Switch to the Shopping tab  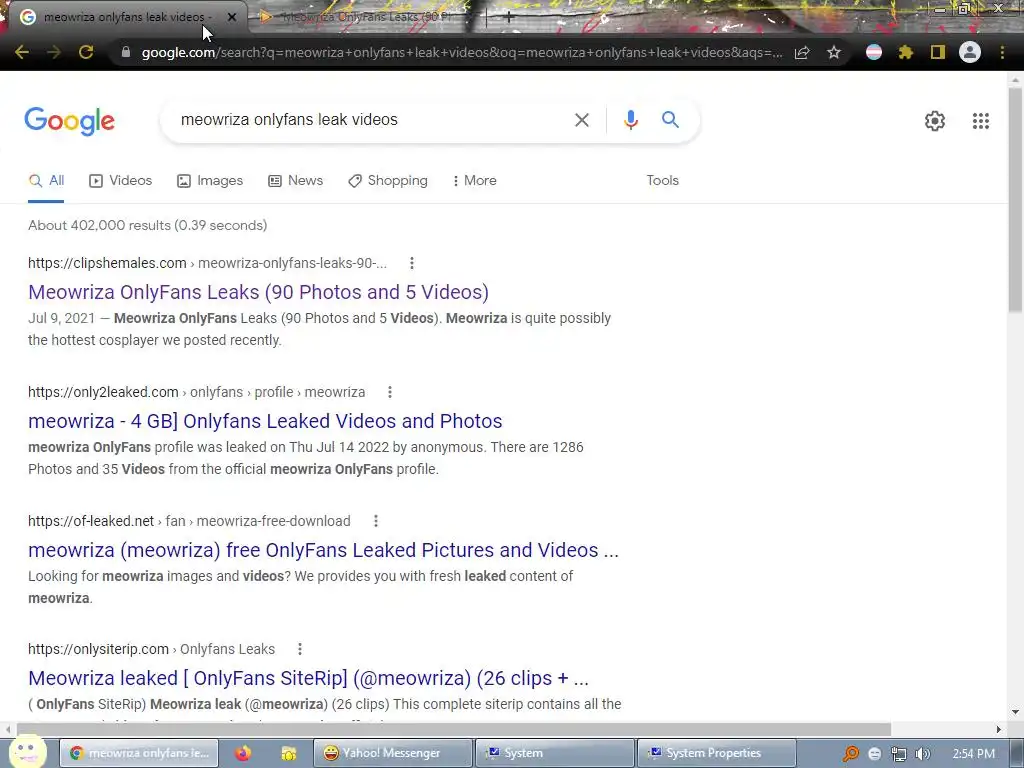click(388, 181)
